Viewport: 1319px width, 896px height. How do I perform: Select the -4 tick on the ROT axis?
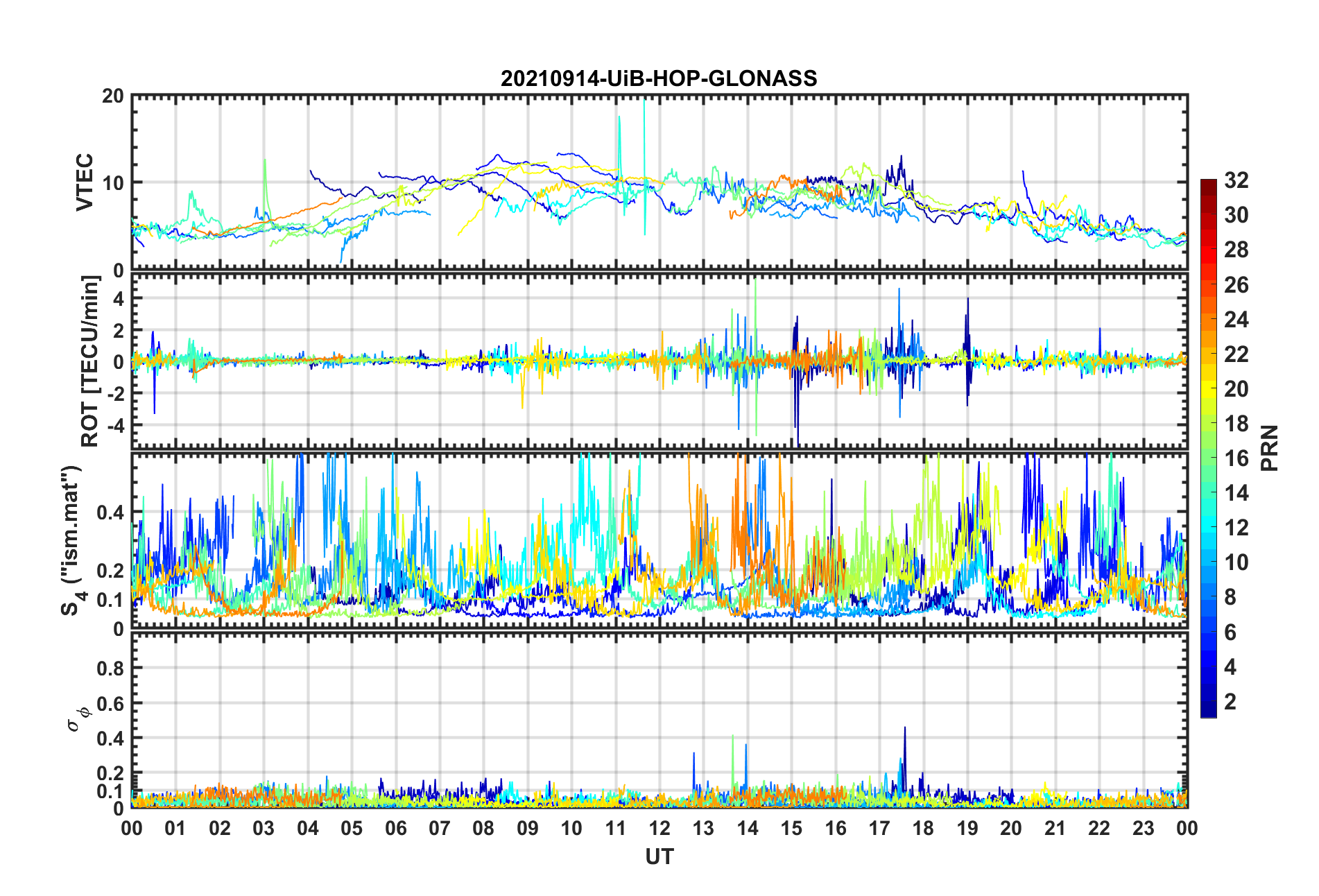pyautogui.click(x=115, y=424)
